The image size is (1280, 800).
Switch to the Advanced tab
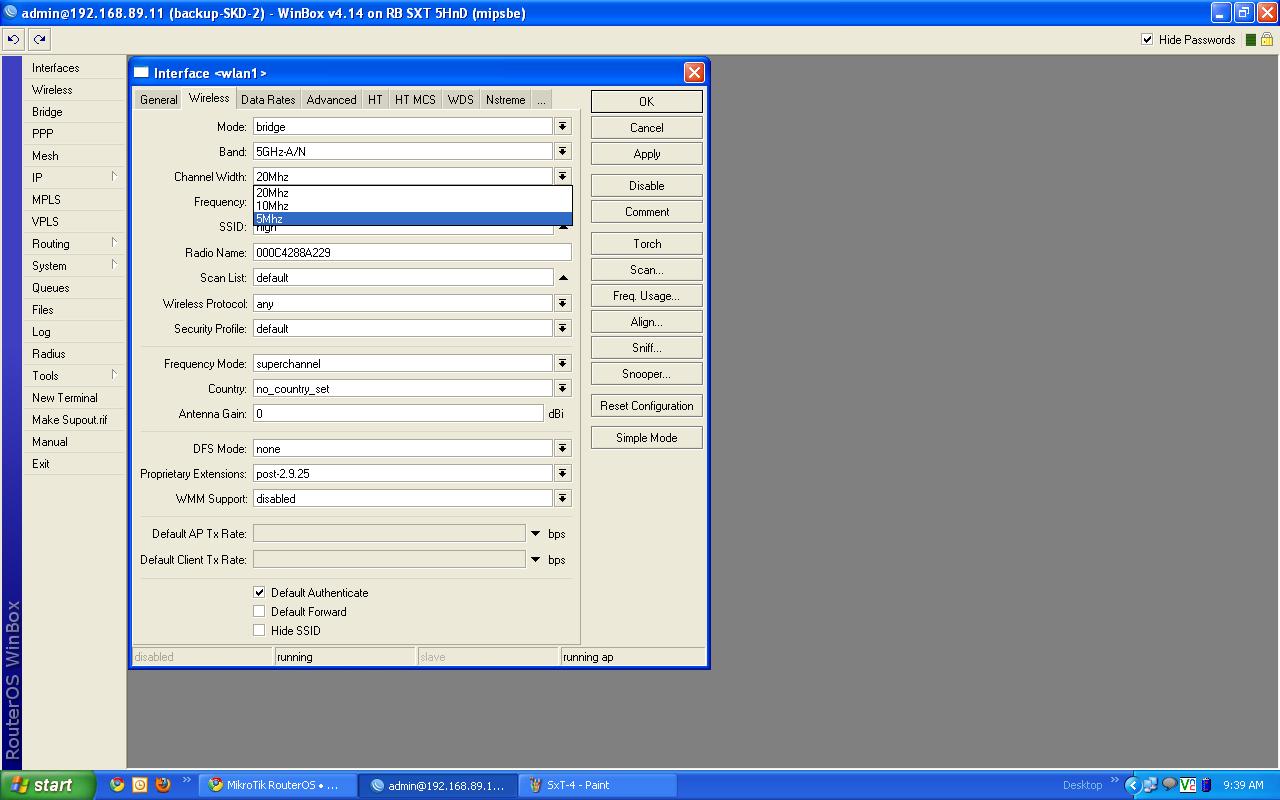coord(331,99)
